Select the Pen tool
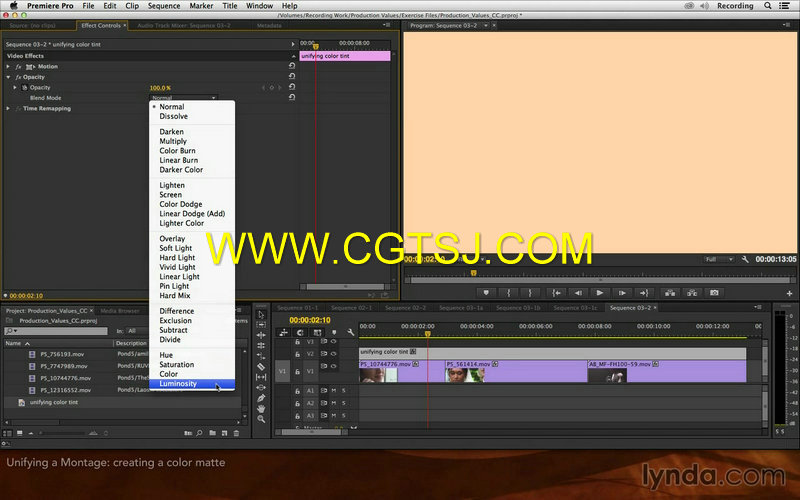 coord(261,398)
